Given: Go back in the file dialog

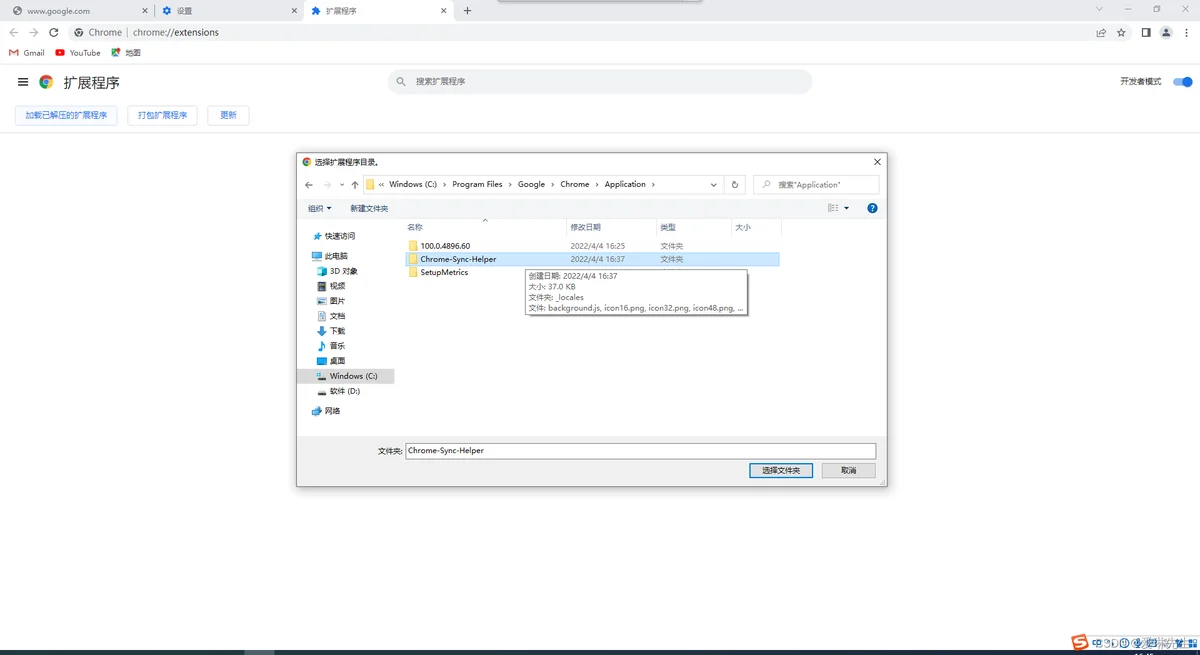Looking at the screenshot, I should (x=309, y=185).
